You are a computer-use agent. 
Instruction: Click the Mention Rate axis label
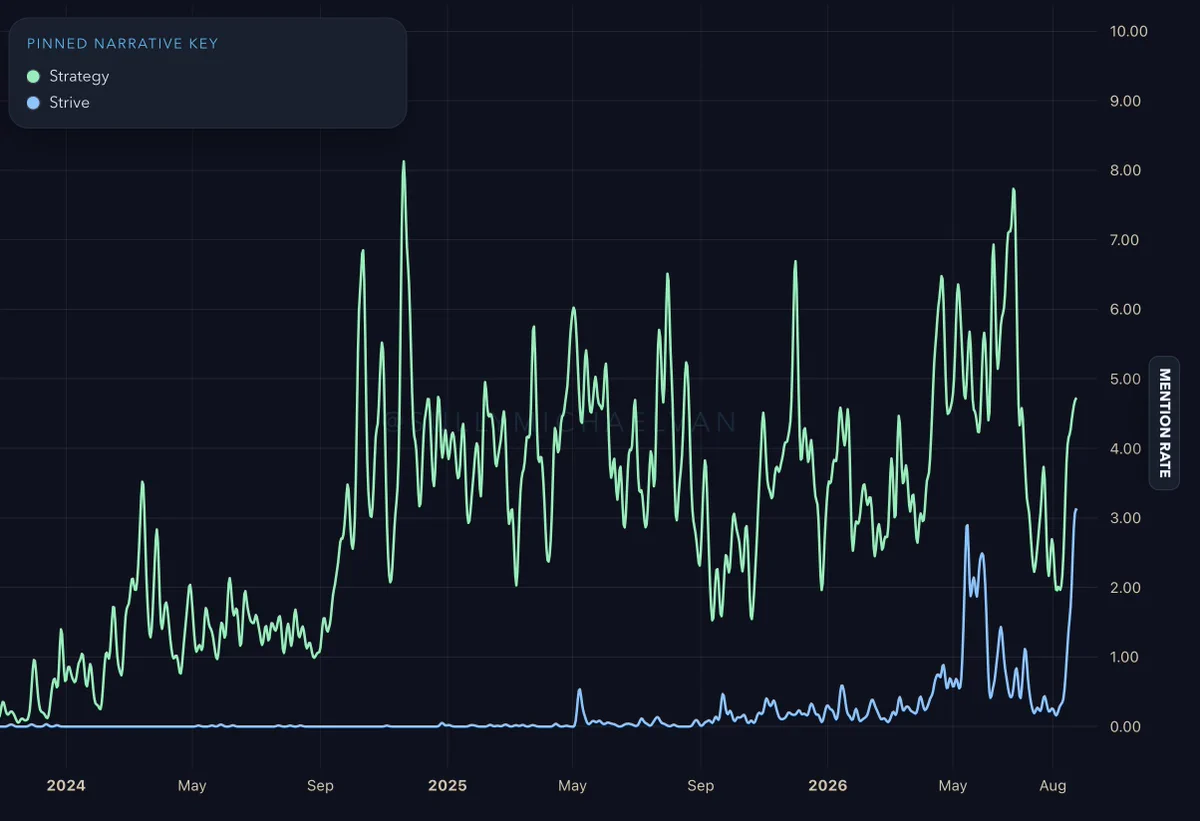click(x=1164, y=423)
